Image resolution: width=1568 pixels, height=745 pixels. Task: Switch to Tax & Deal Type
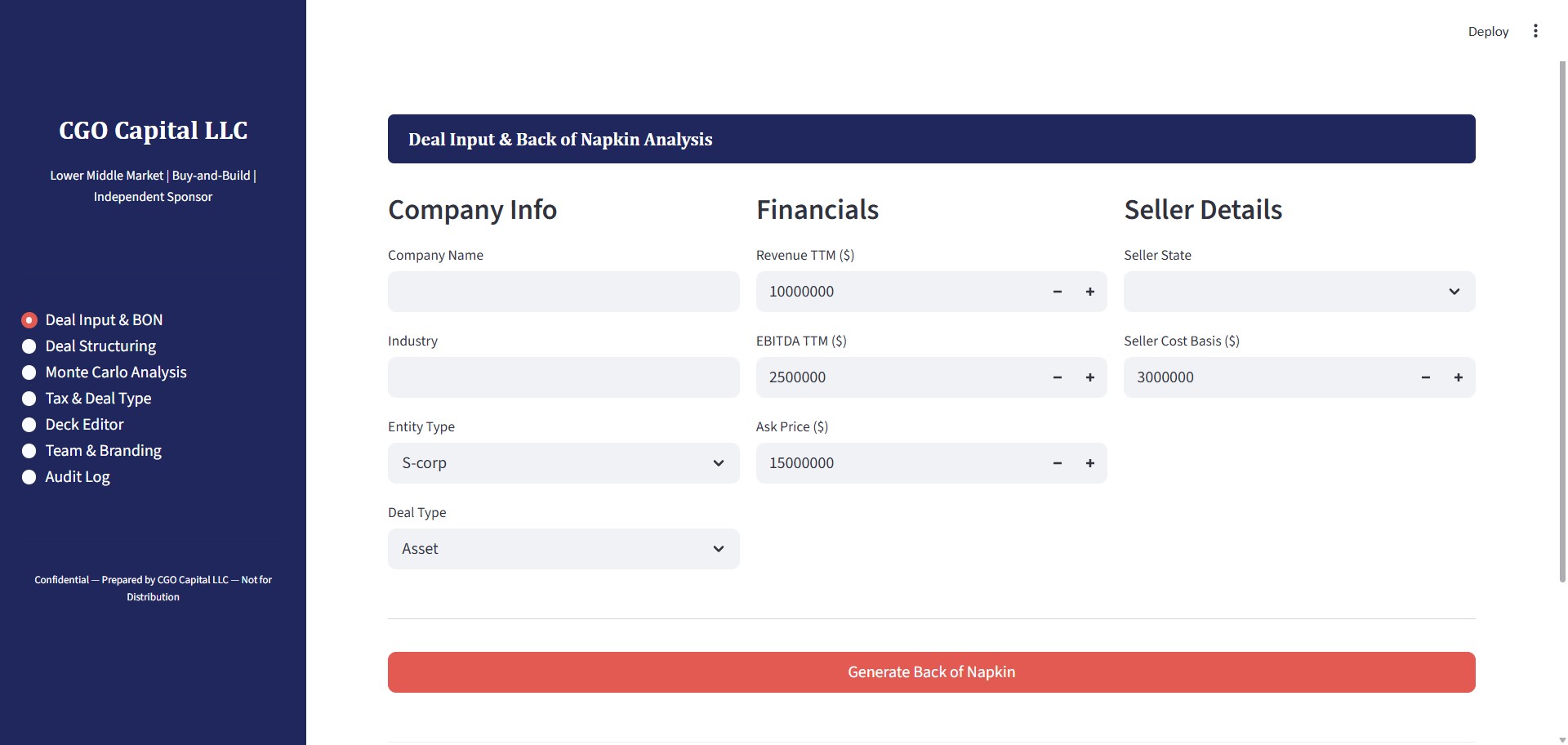(29, 399)
